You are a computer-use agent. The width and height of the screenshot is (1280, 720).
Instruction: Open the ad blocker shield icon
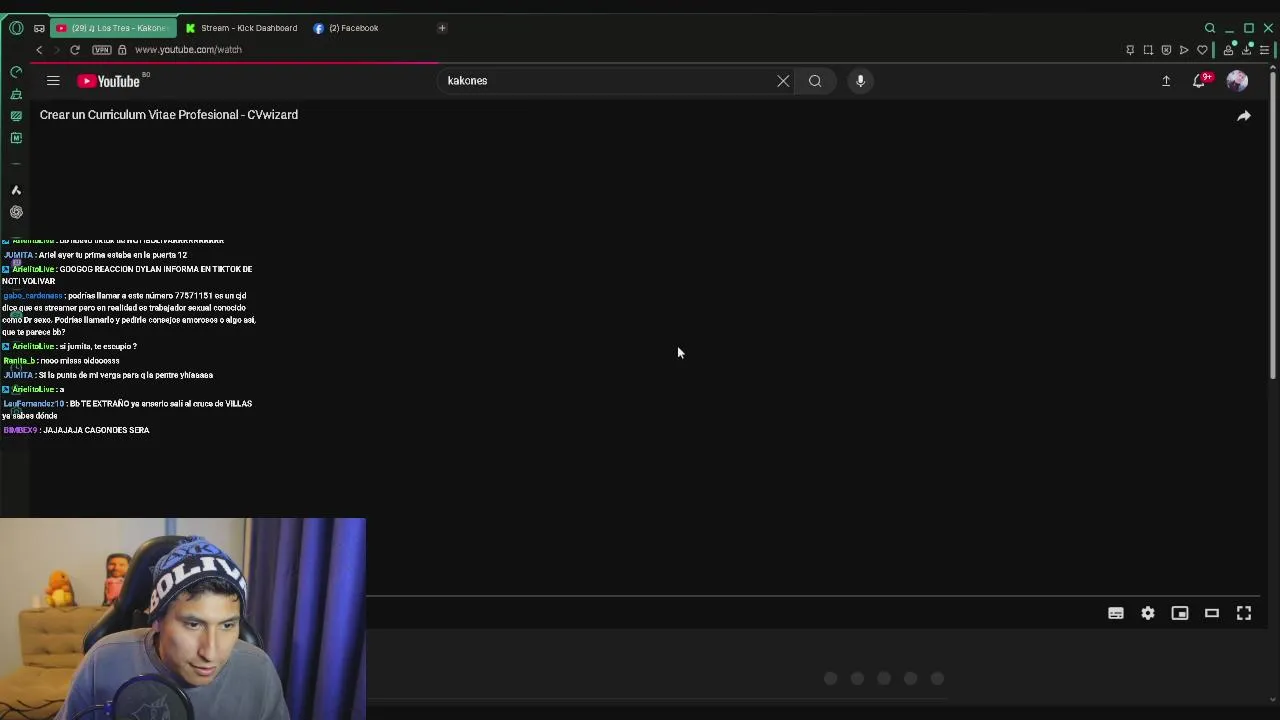(1166, 50)
